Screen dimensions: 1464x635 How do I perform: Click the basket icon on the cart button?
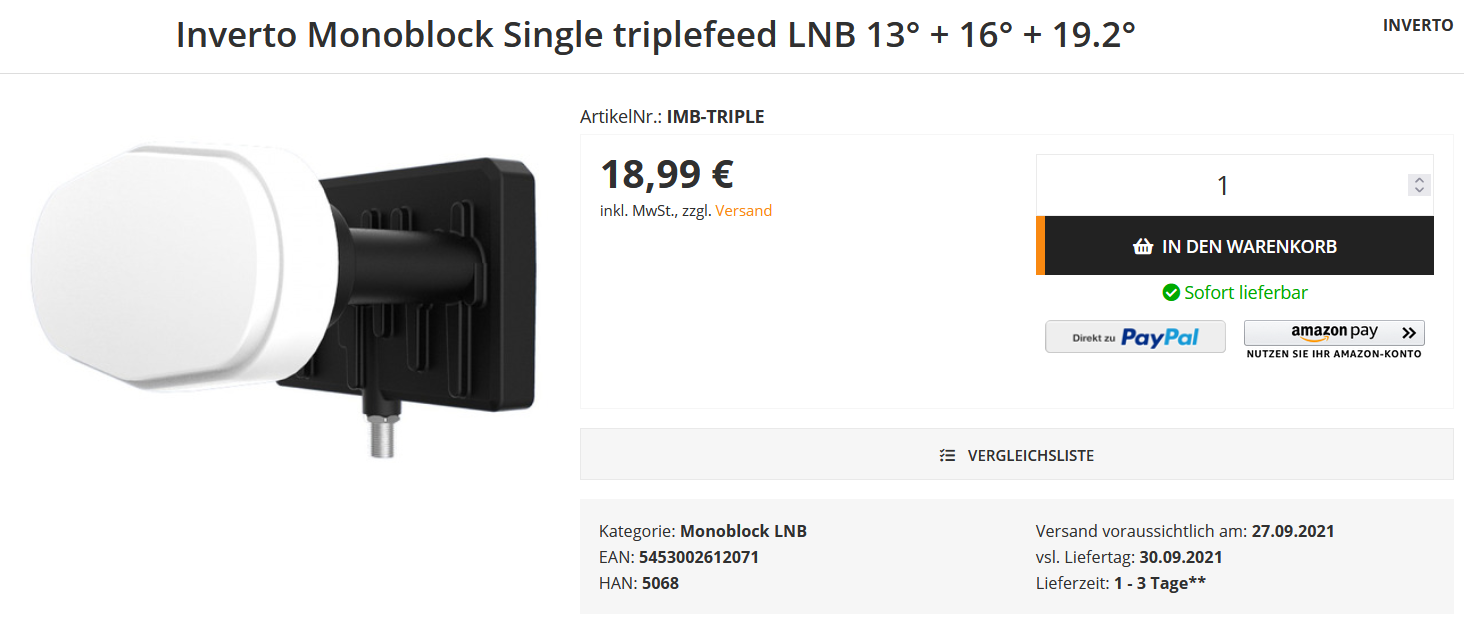1143,246
